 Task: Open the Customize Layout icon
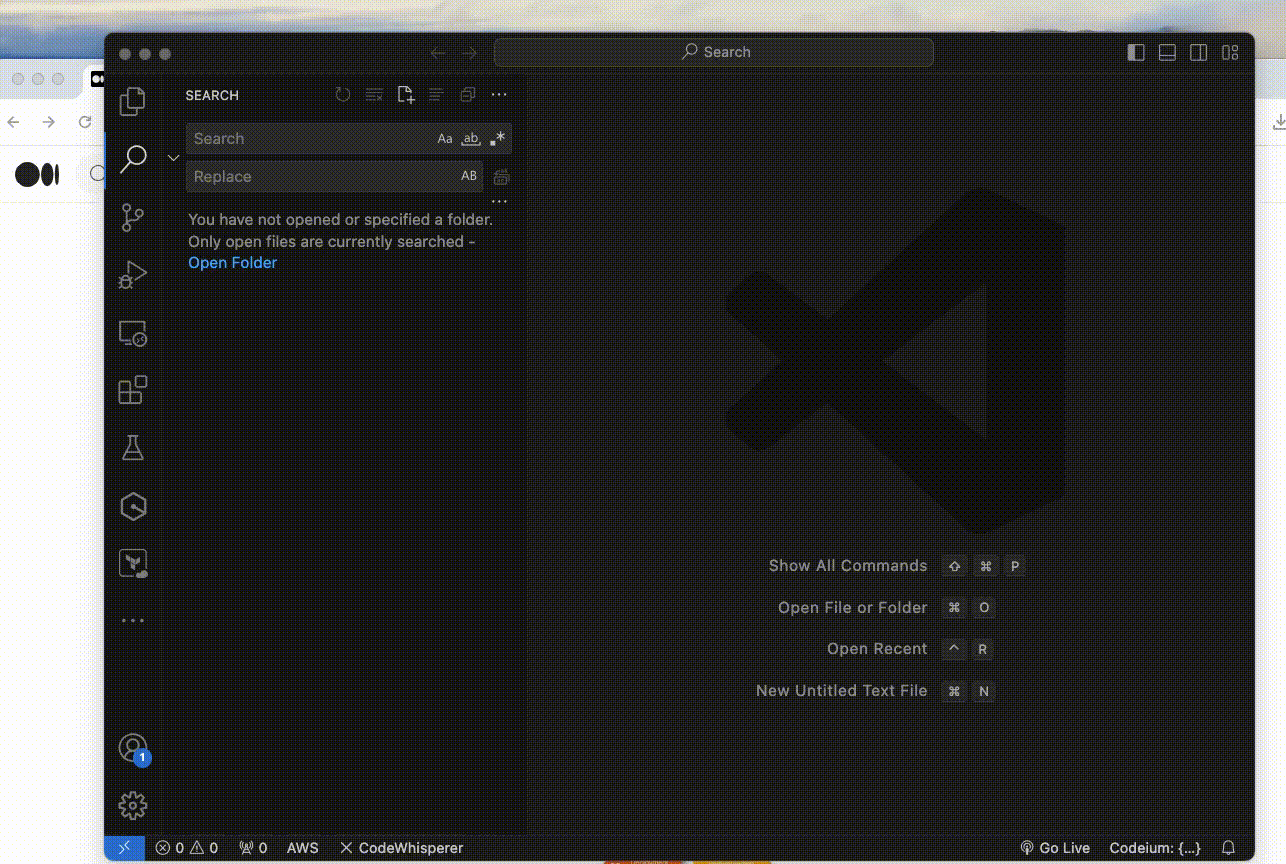pyautogui.click(x=1229, y=53)
